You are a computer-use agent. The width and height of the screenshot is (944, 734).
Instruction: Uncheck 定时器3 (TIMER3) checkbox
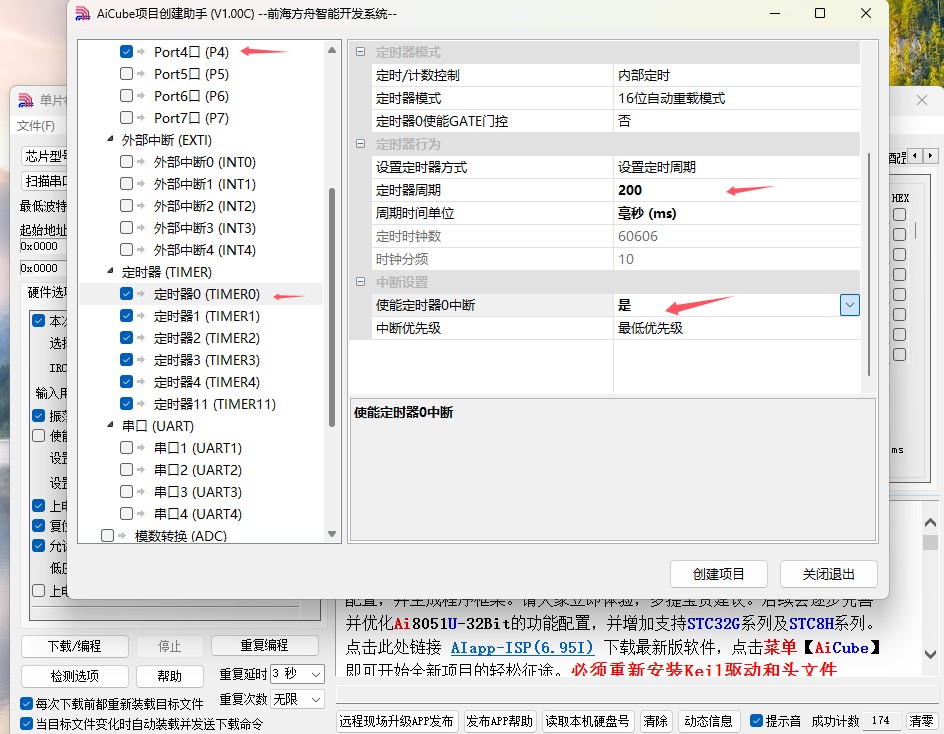126,359
